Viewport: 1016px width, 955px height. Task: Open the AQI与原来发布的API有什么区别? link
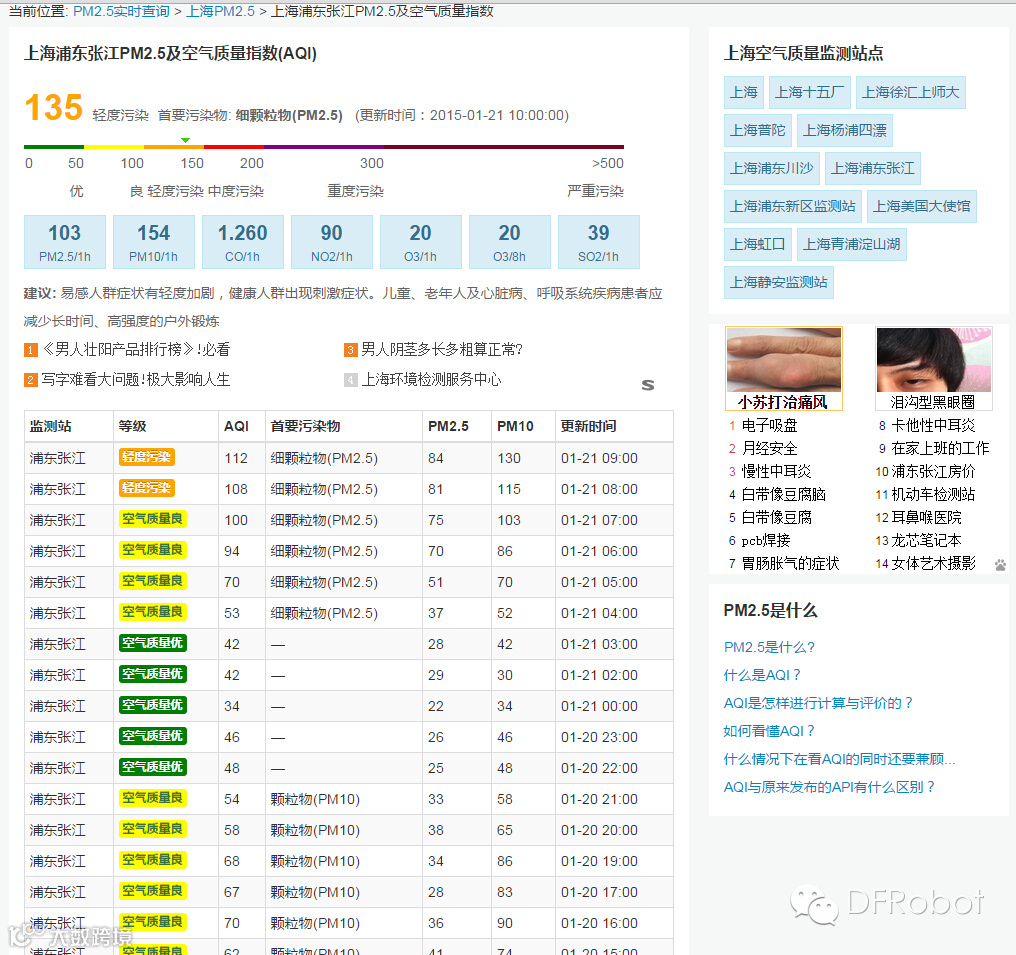click(829, 787)
